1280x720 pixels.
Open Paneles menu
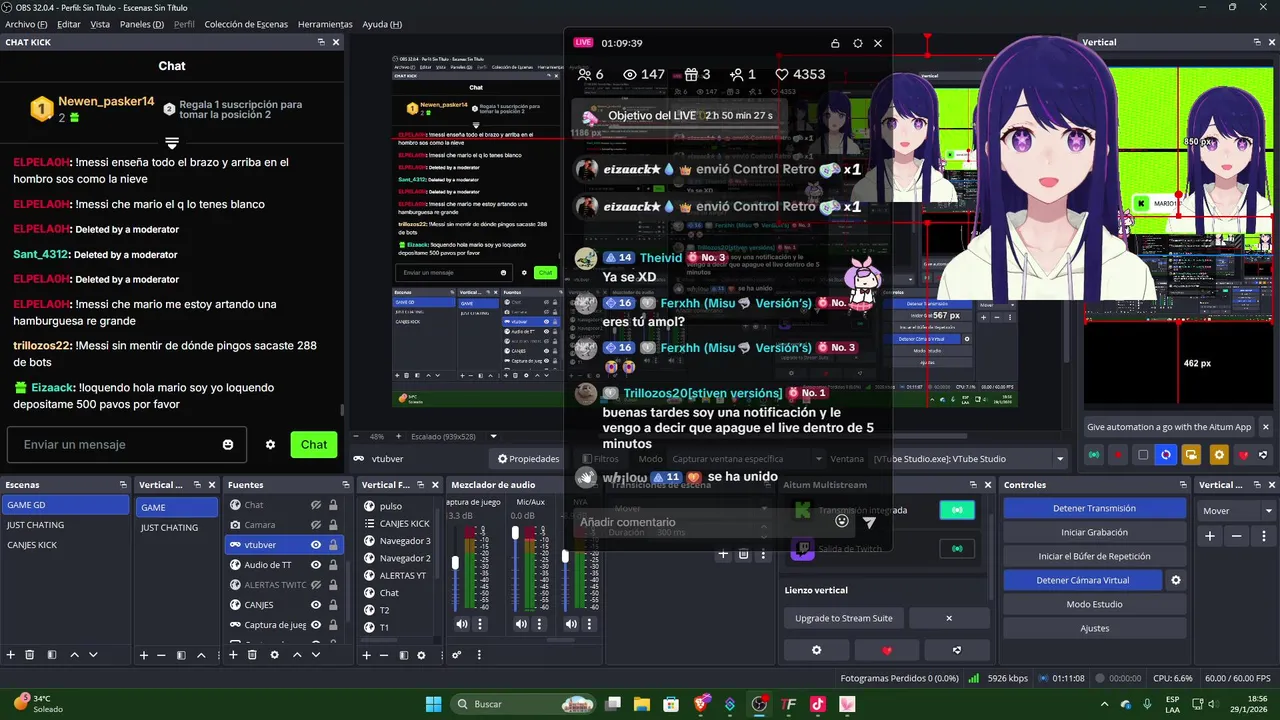[x=141, y=24]
